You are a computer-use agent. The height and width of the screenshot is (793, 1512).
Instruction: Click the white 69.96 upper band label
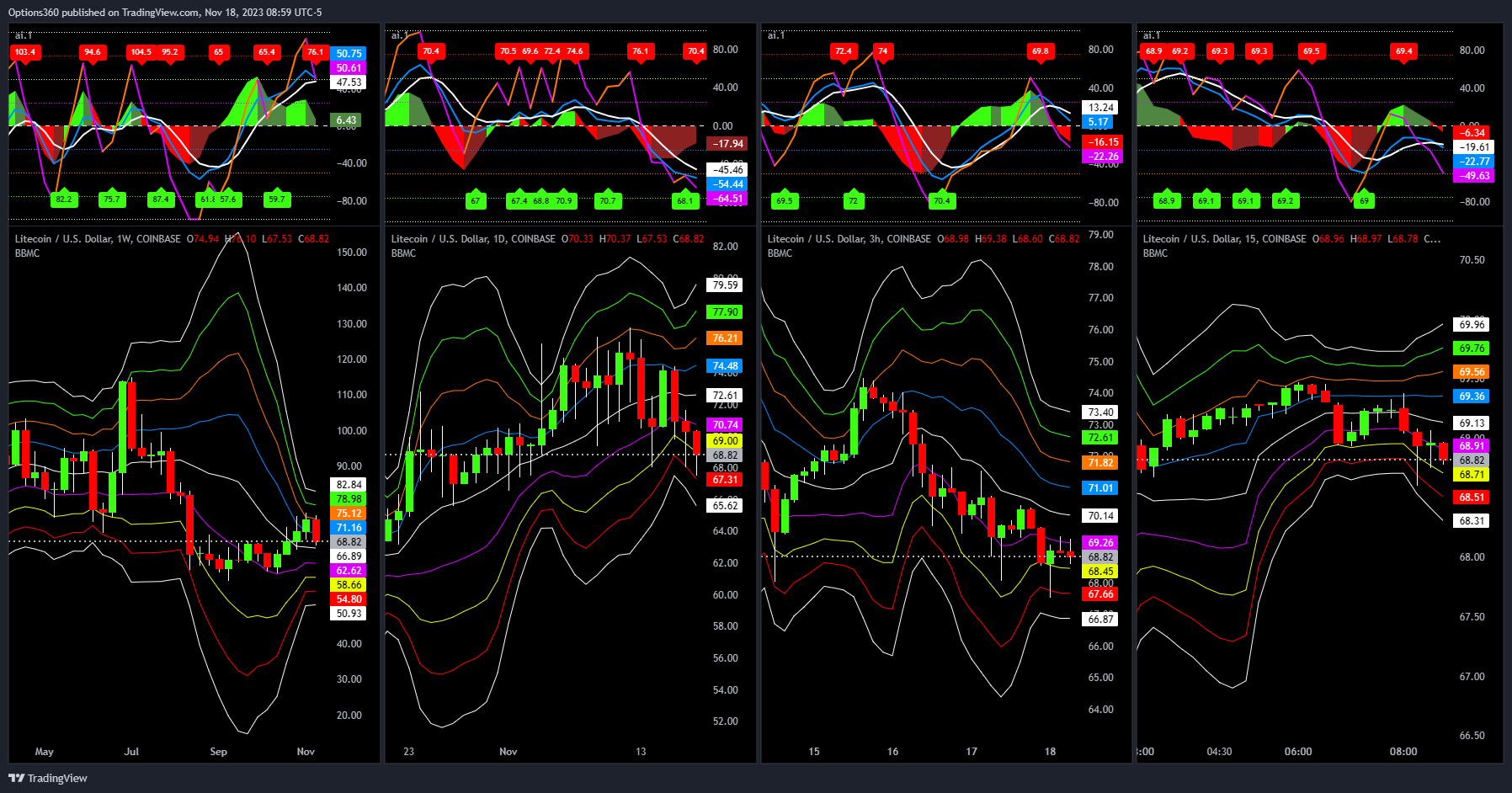pos(1472,325)
